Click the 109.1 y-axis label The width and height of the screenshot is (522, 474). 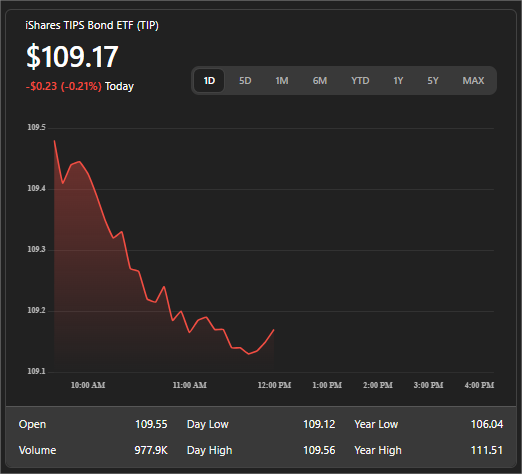36,371
